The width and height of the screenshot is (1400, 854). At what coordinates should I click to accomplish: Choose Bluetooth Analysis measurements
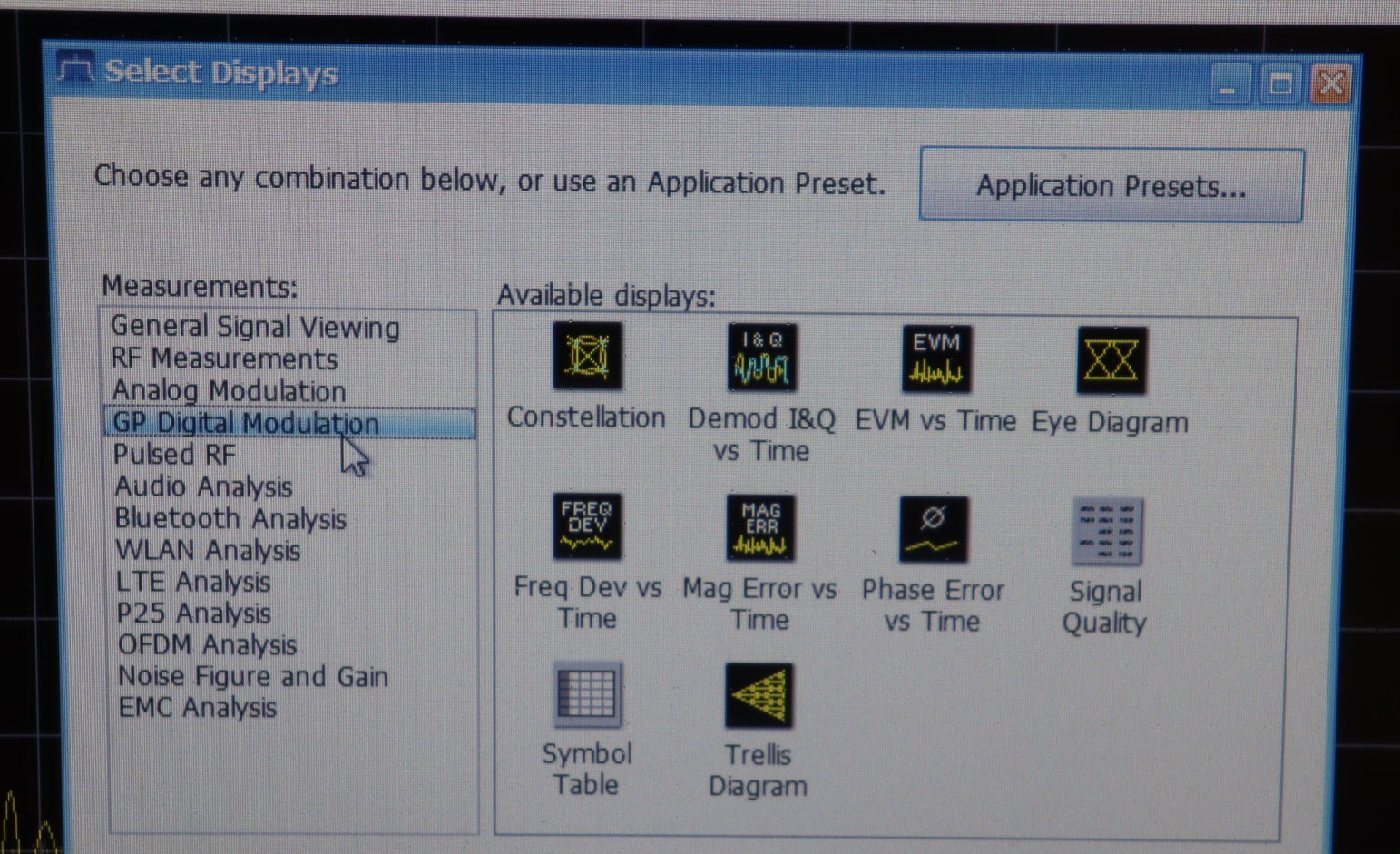coord(230,518)
